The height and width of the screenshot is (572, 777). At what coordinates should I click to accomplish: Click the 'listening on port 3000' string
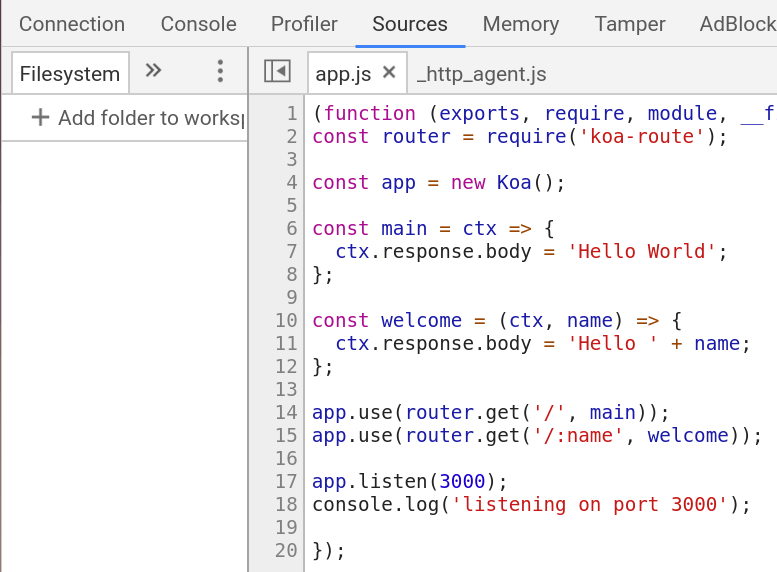click(x=590, y=505)
